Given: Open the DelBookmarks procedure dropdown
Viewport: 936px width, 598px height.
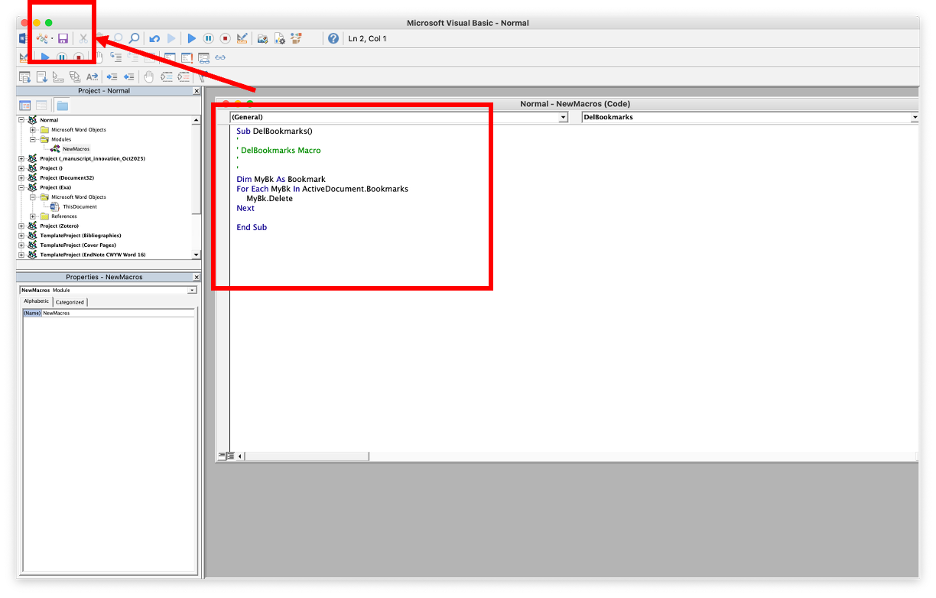Looking at the screenshot, I should (x=915, y=117).
